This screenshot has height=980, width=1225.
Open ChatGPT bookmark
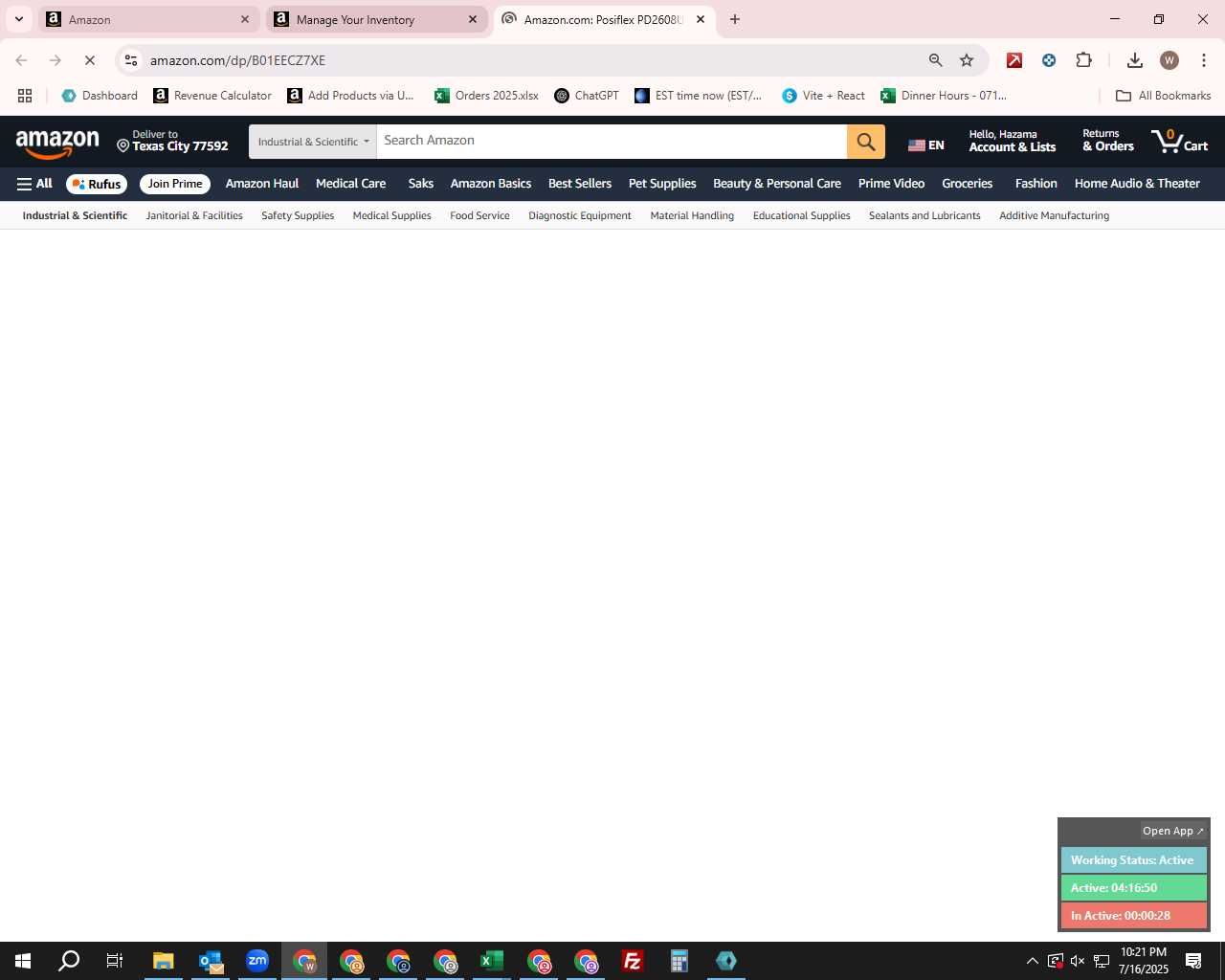[x=587, y=96]
